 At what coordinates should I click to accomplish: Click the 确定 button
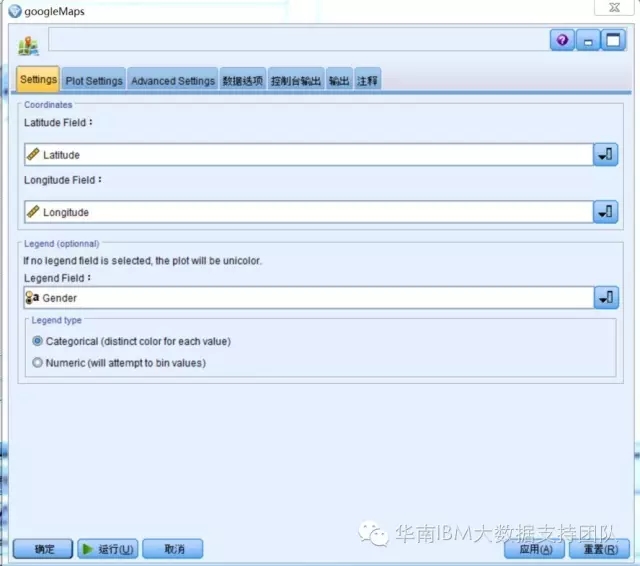point(44,549)
